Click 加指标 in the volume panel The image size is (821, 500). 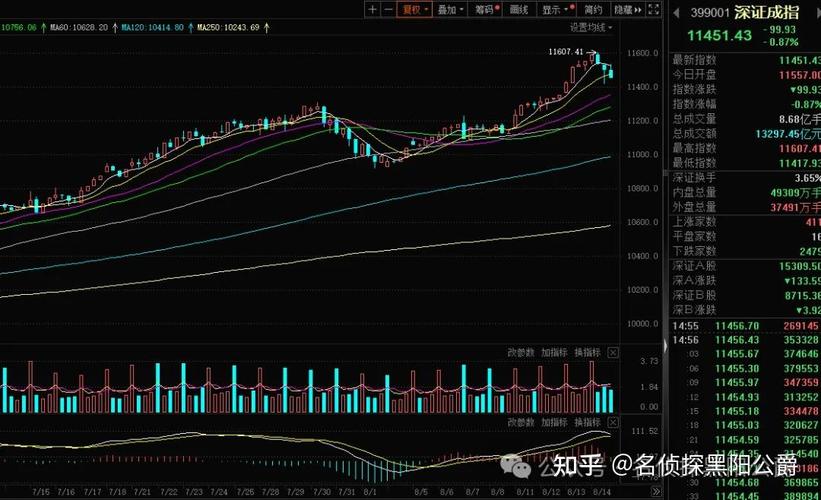[x=554, y=353]
